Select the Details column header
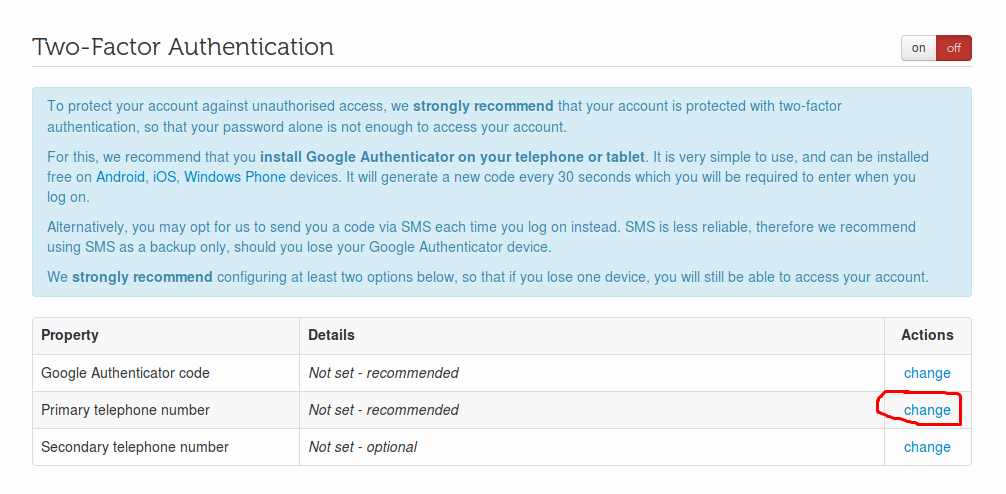 [331, 335]
